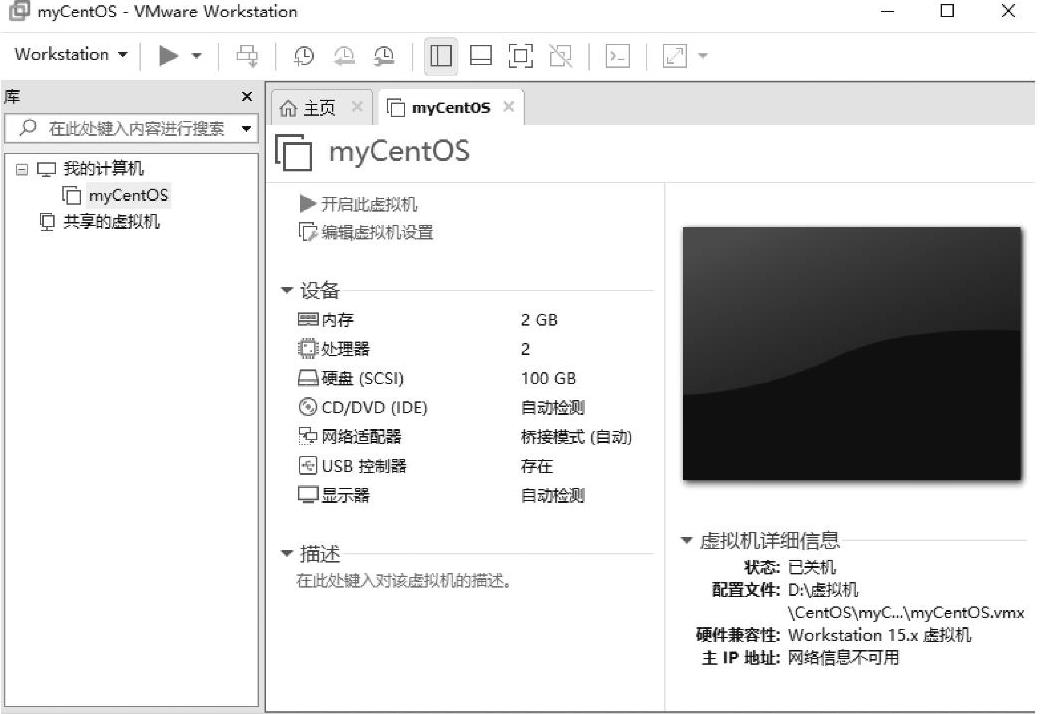Viewport: 1040px width, 714px height.
Task: Click the computer icon beside 我的计算机
Action: coord(46,169)
